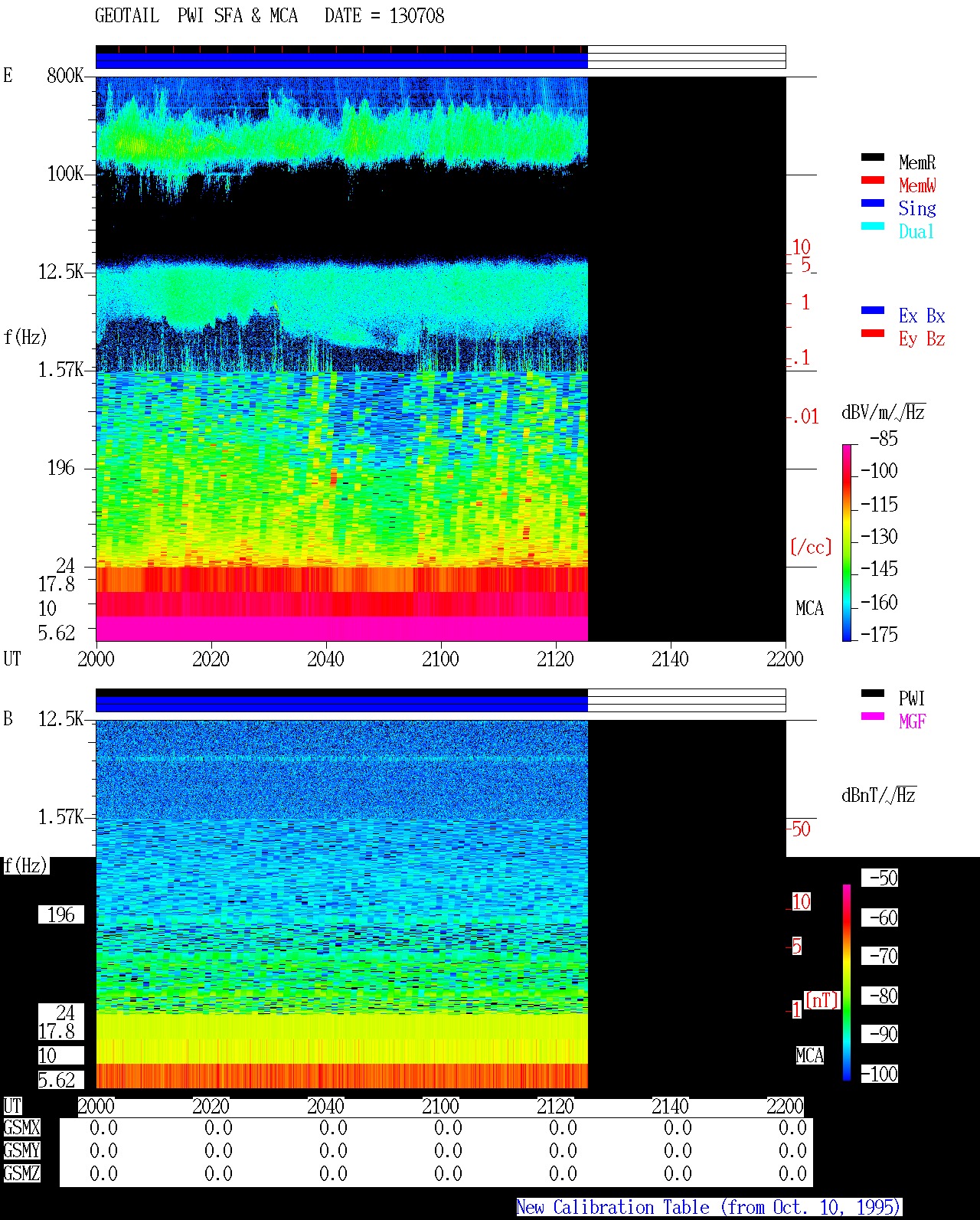Click the blue status bar above E spectrogram
The width and height of the screenshot is (980, 1220).
click(341, 61)
